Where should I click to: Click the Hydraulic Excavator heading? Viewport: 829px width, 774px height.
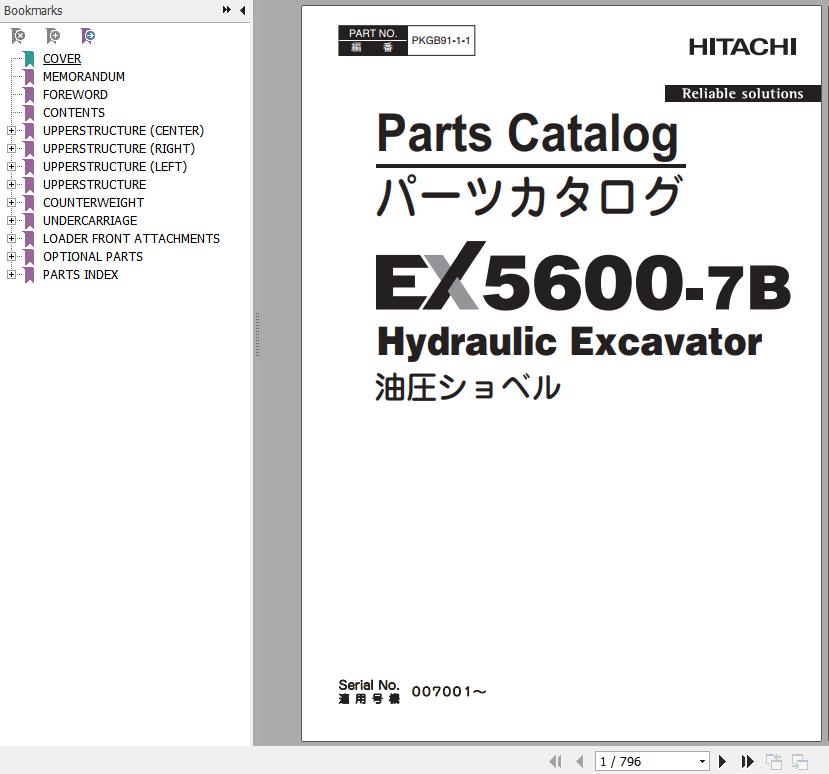click(x=569, y=342)
